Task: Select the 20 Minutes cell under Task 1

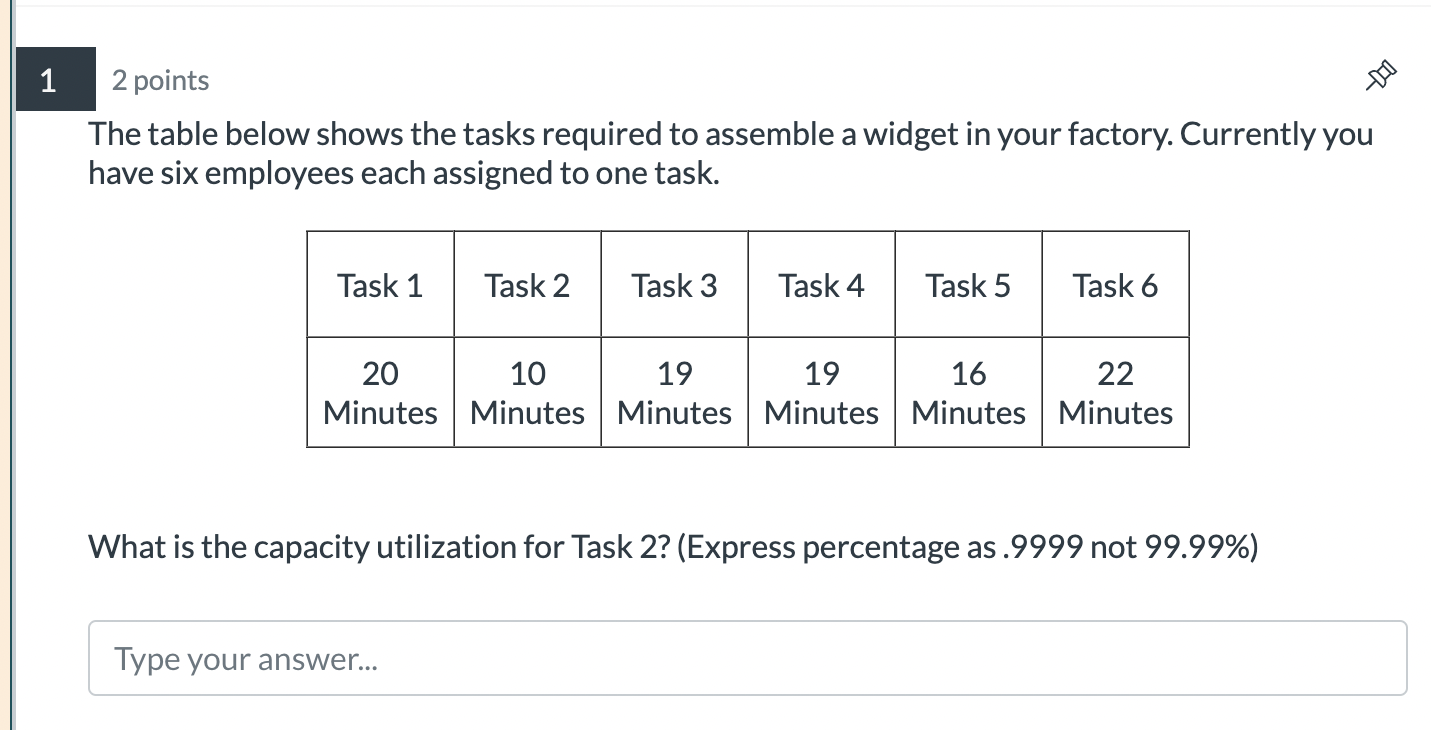Action: coord(380,392)
